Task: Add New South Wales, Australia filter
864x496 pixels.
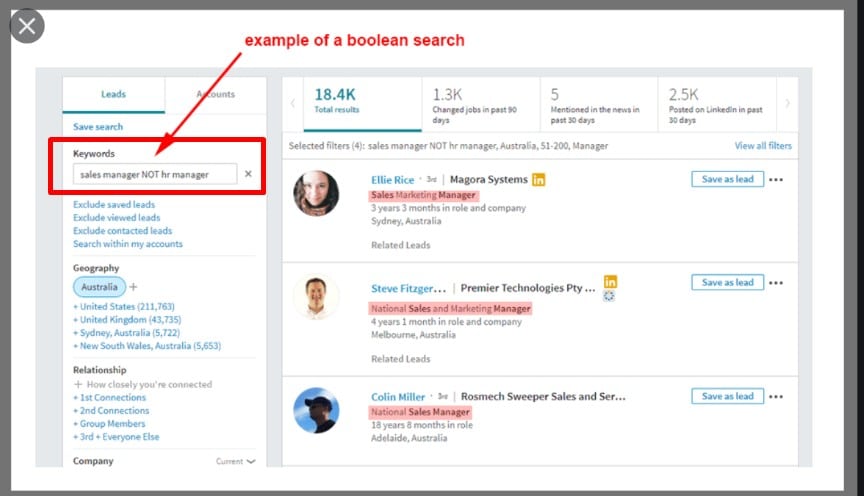Action: (147, 346)
